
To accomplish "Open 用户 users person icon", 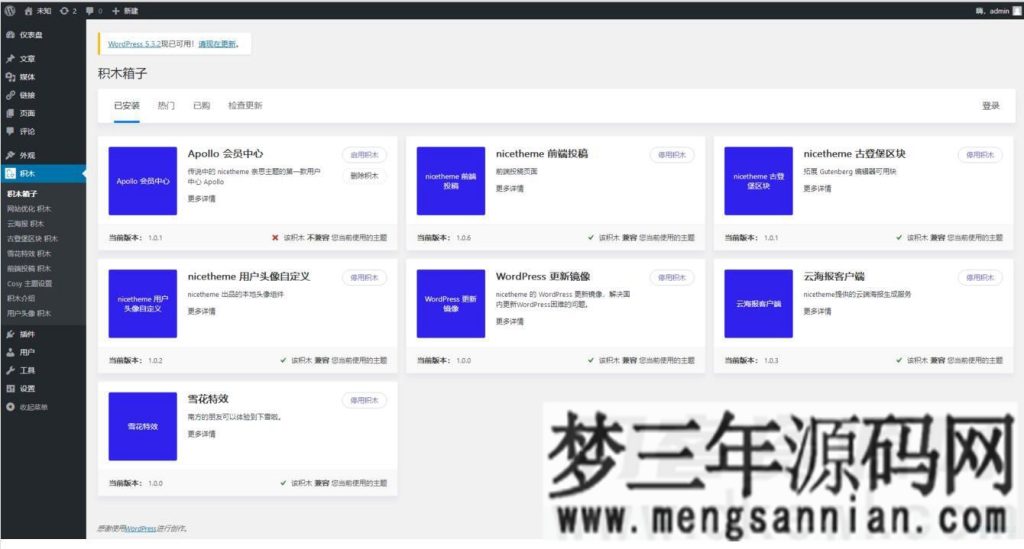I will (10, 353).
